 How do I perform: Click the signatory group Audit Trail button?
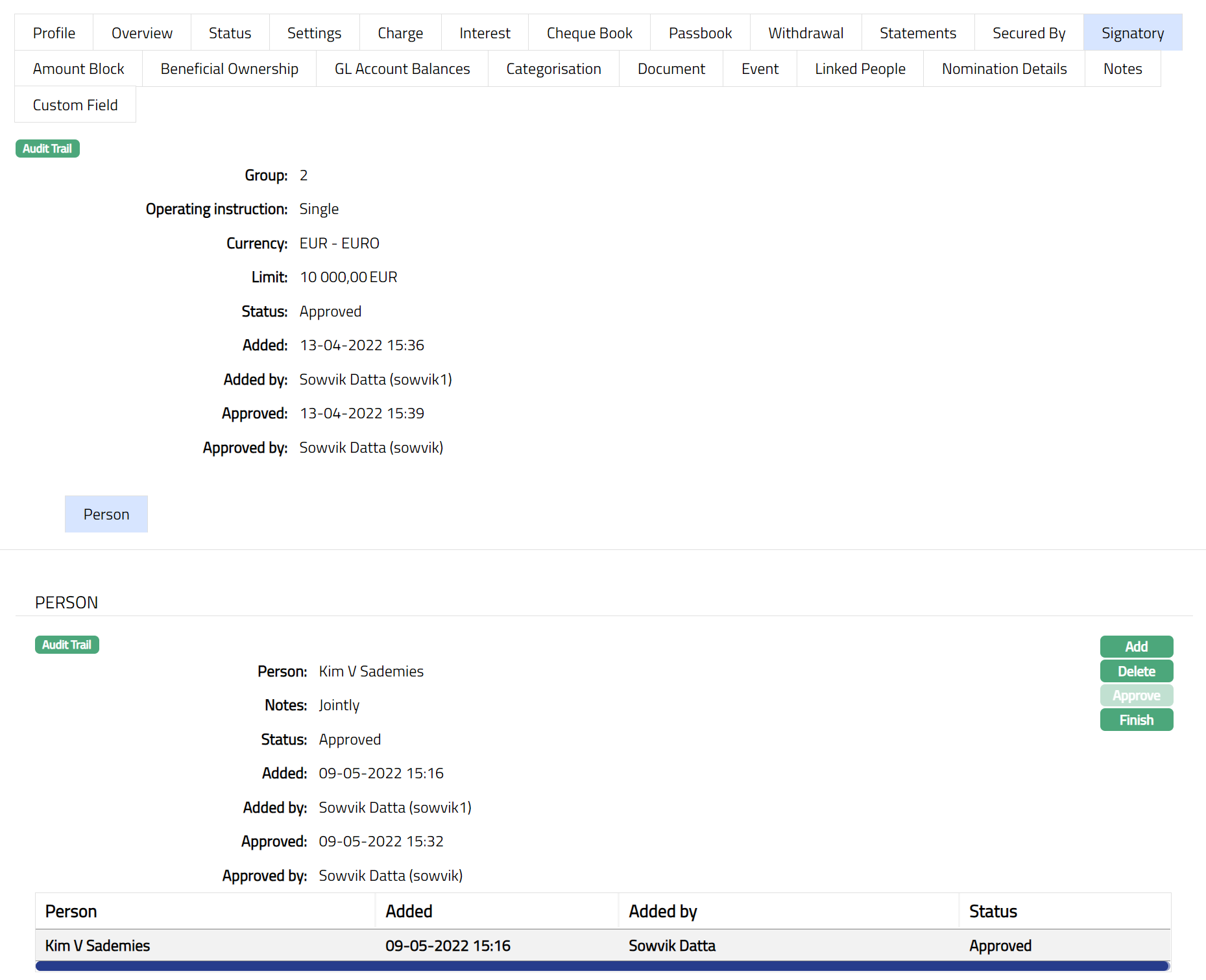47,149
